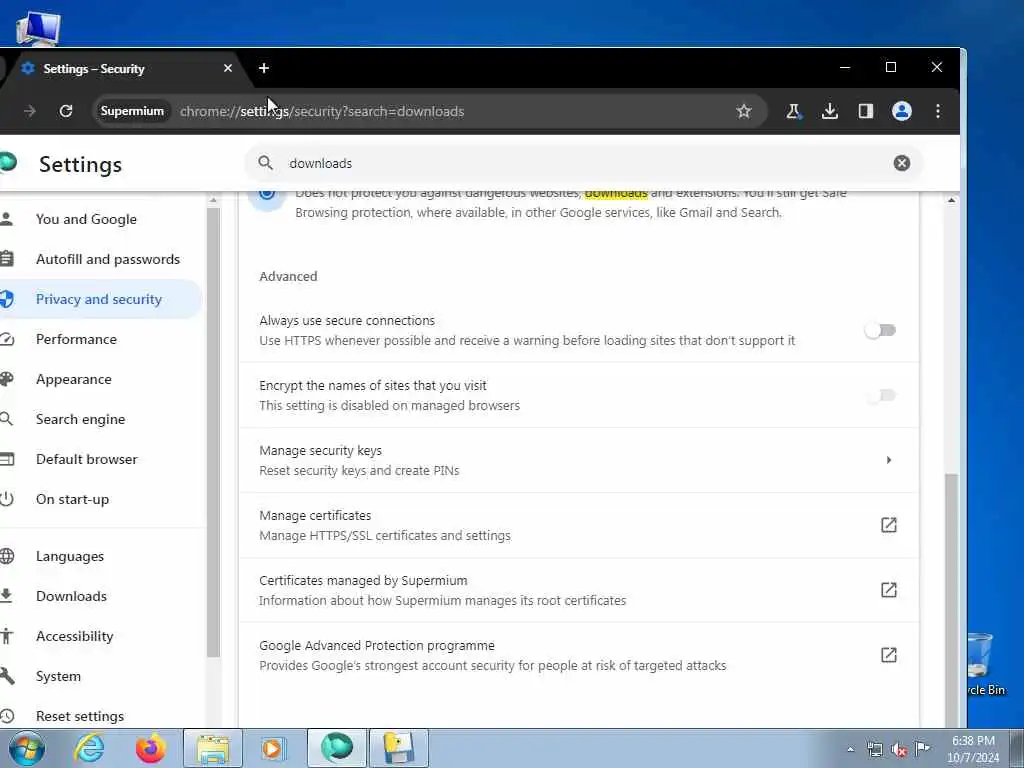Select Privacy and security in sidebar
This screenshot has height=768, width=1024.
(101, 299)
